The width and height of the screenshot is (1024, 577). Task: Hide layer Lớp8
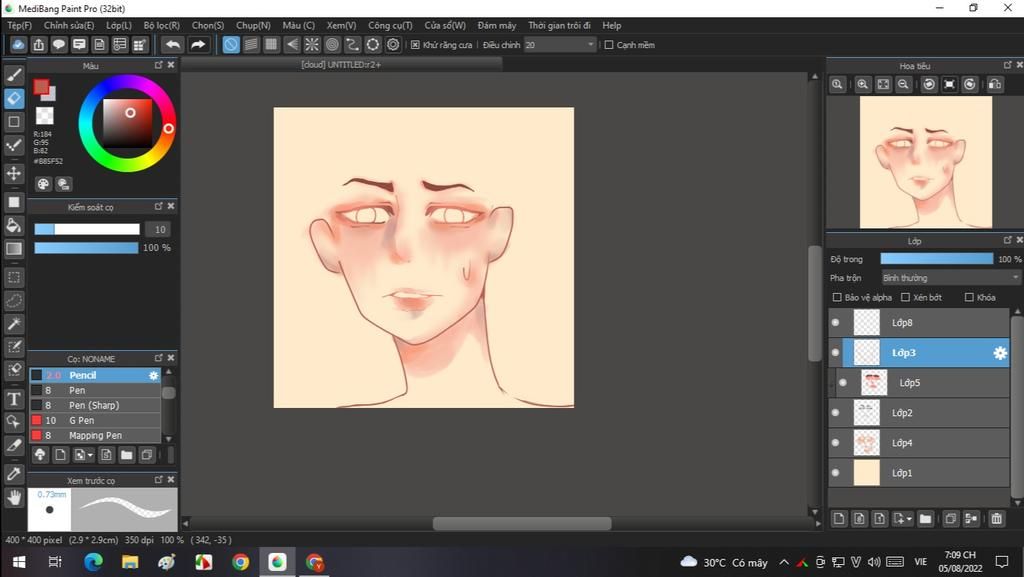point(835,322)
